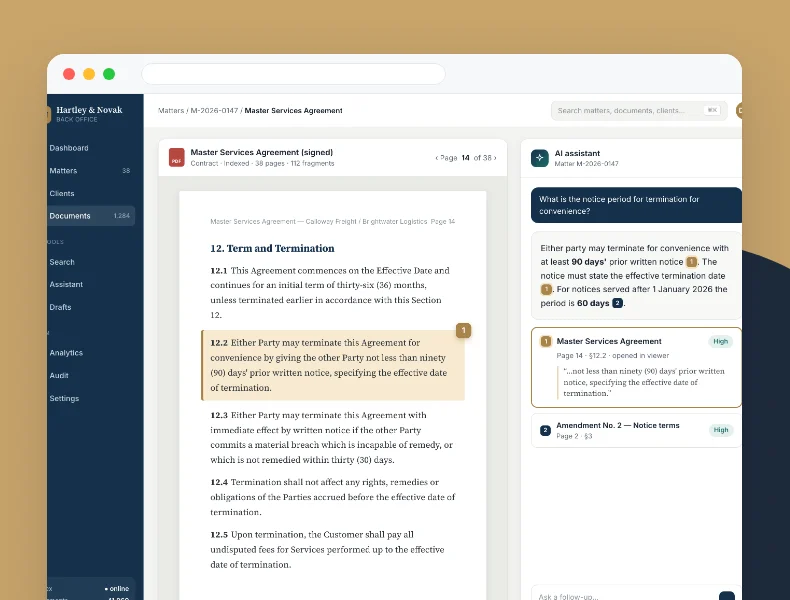Click the '12. Term and Termination' heading

272,248
